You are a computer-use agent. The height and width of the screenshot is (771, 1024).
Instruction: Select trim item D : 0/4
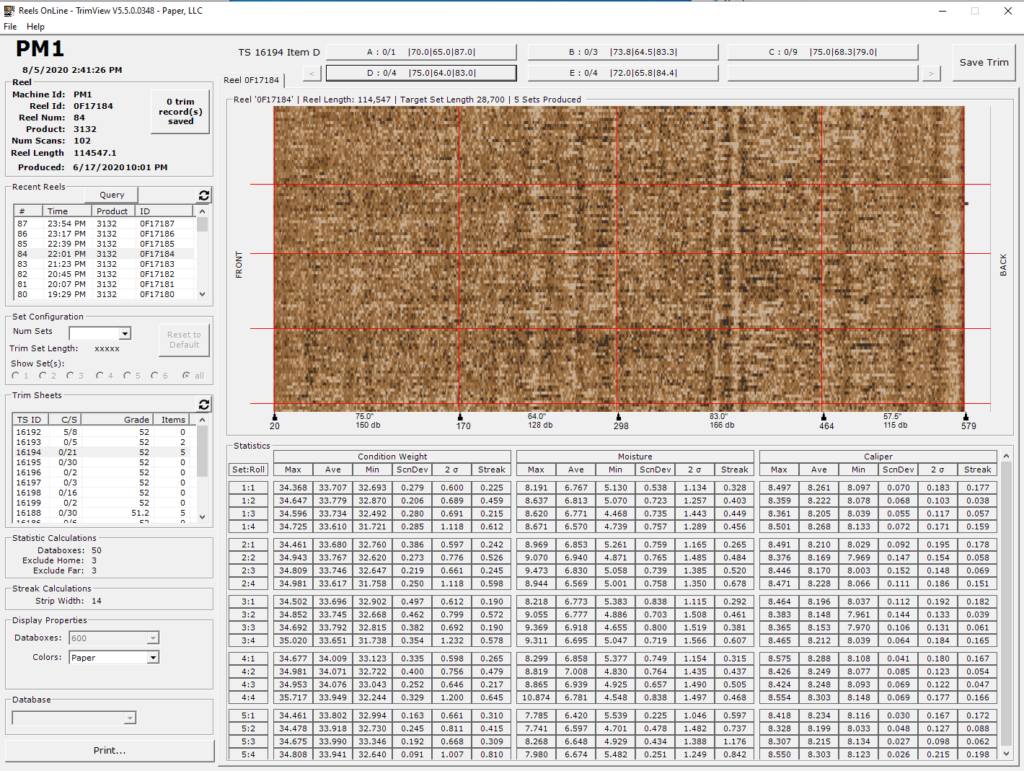[x=421, y=73]
